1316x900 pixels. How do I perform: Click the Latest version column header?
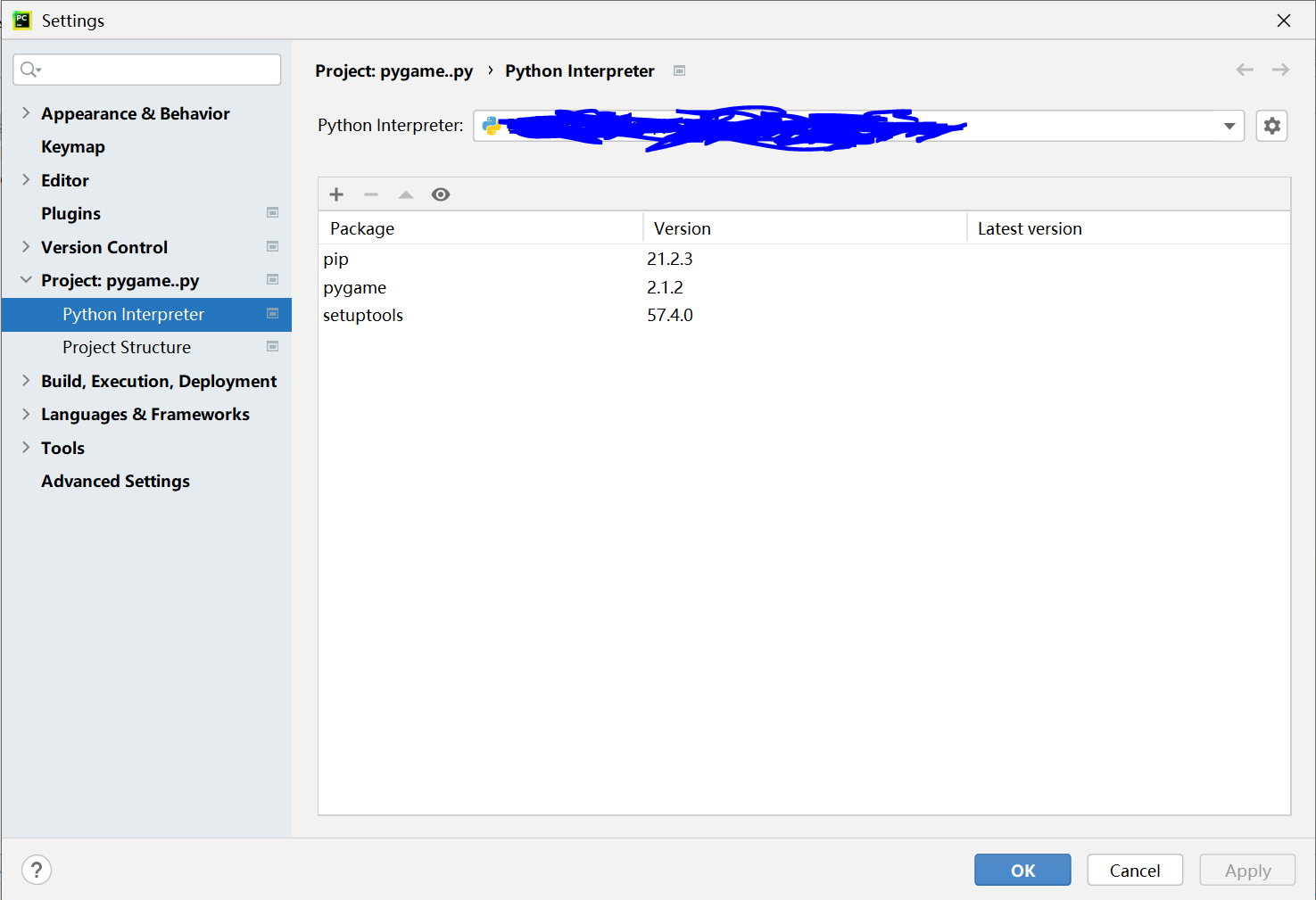[x=1129, y=228]
